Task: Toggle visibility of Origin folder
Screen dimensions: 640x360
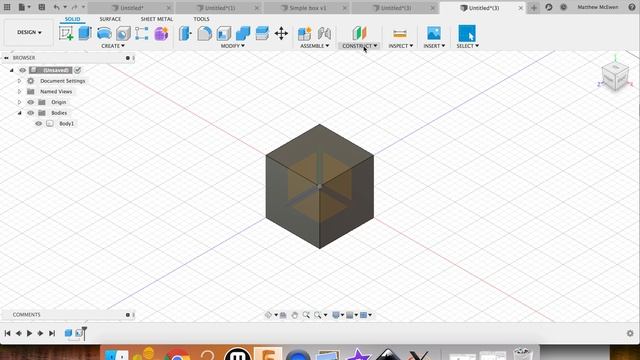Action: [x=31, y=102]
